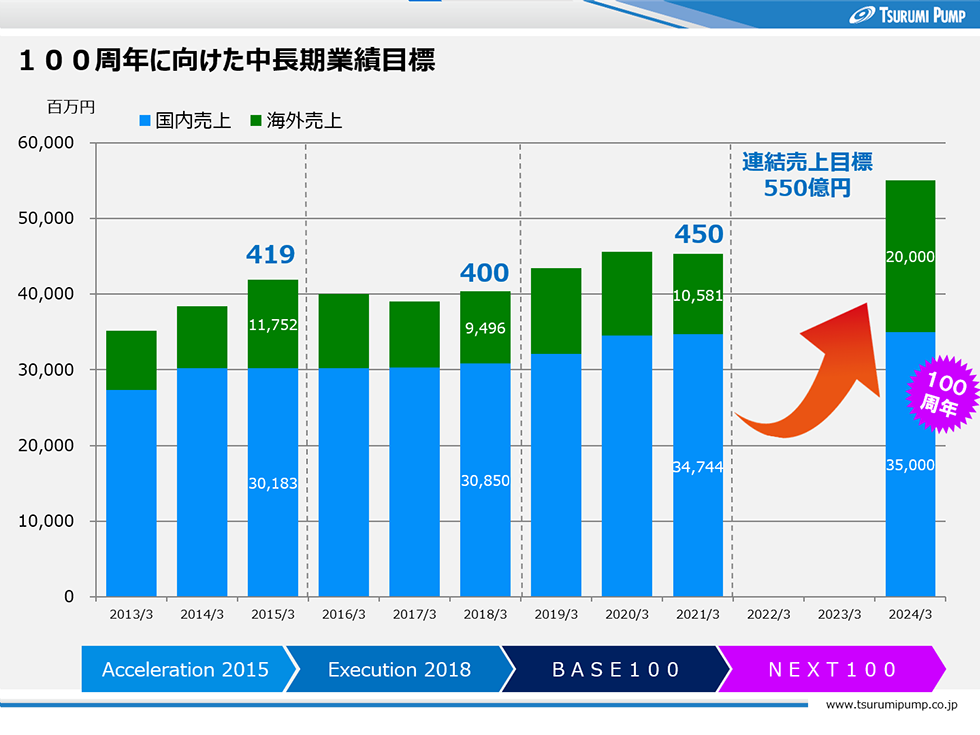
Task: Click the blue 国内売上 legend swatch
Action: coord(145,121)
